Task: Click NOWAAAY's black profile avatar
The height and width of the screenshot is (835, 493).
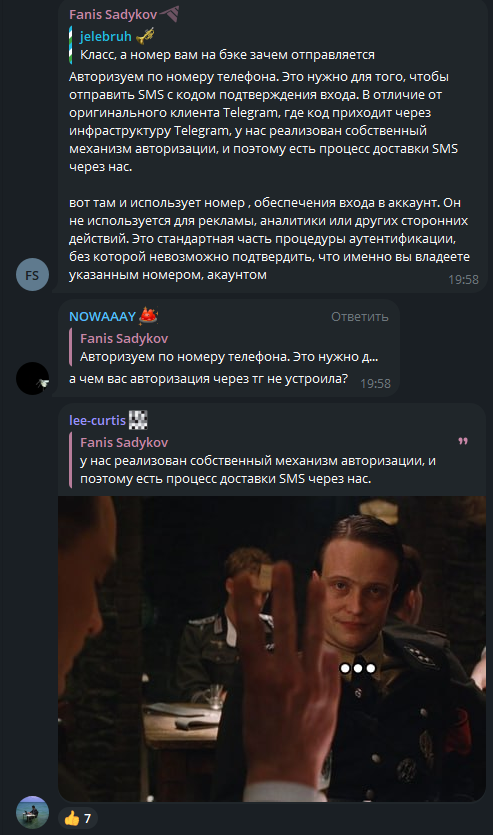Action: 32,379
